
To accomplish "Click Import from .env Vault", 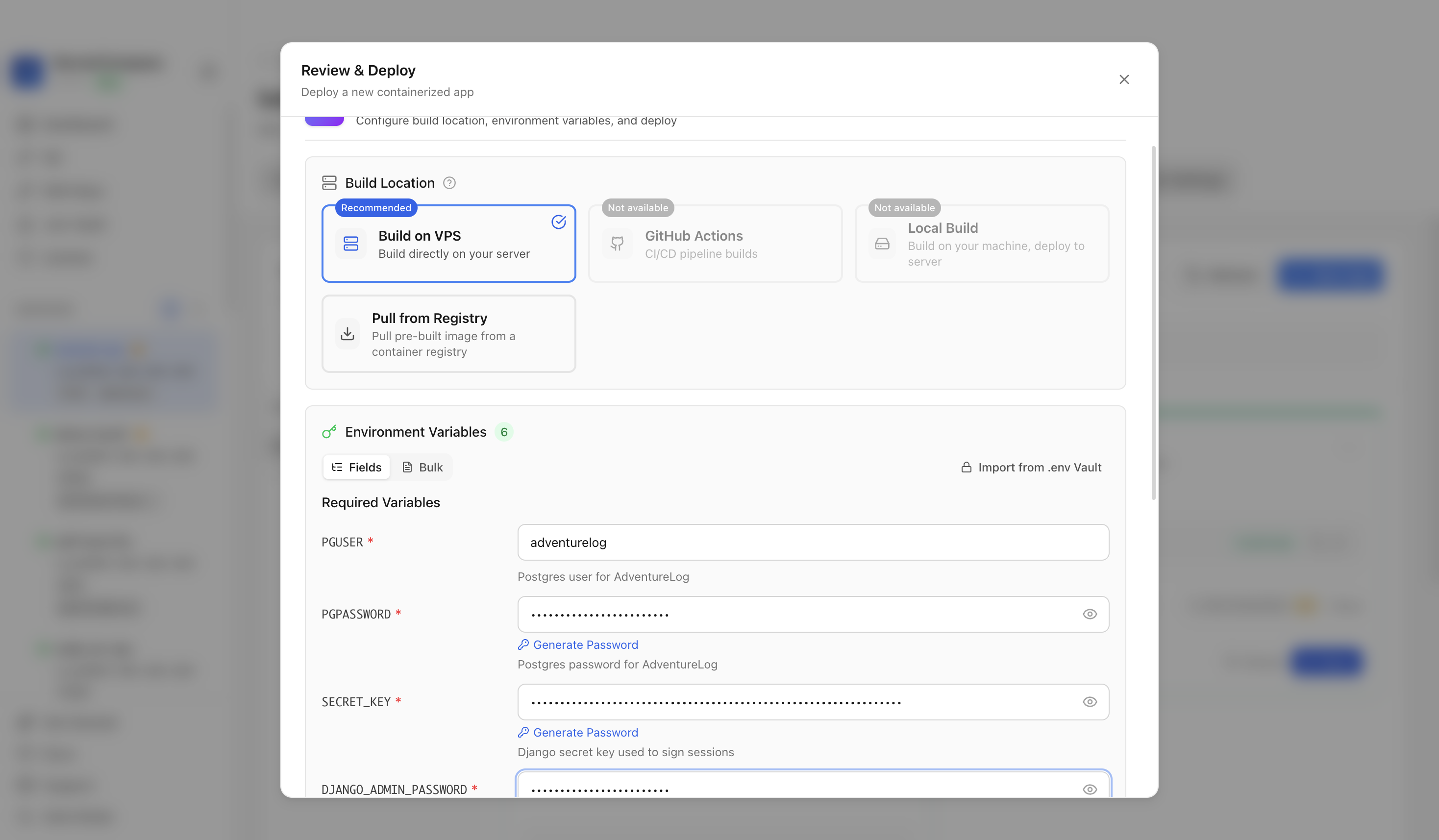I will [1031, 467].
